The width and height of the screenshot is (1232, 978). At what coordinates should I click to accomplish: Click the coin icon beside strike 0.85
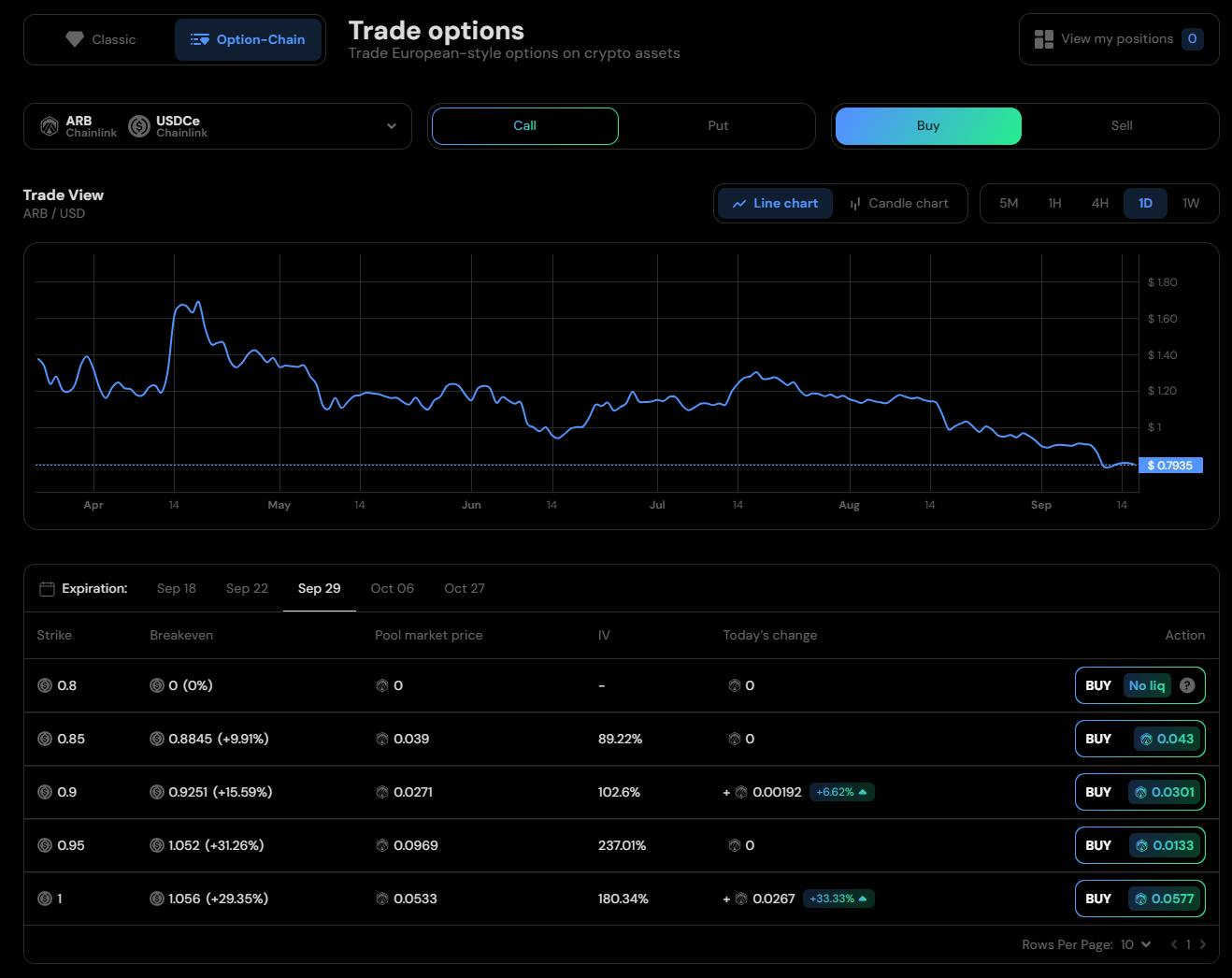[44, 739]
